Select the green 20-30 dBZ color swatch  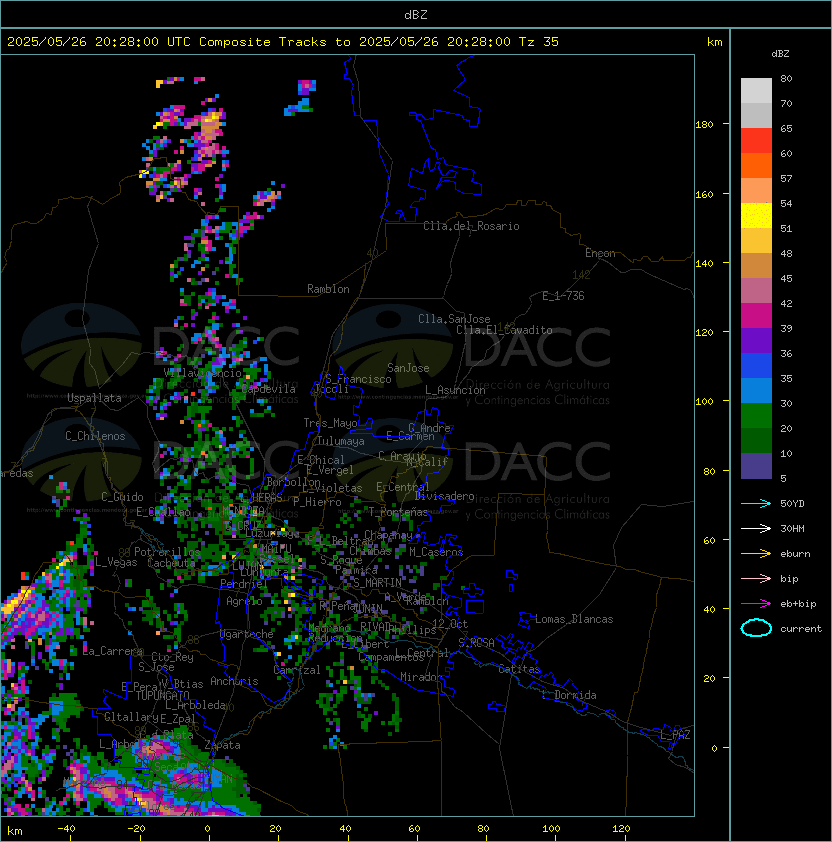click(x=756, y=416)
